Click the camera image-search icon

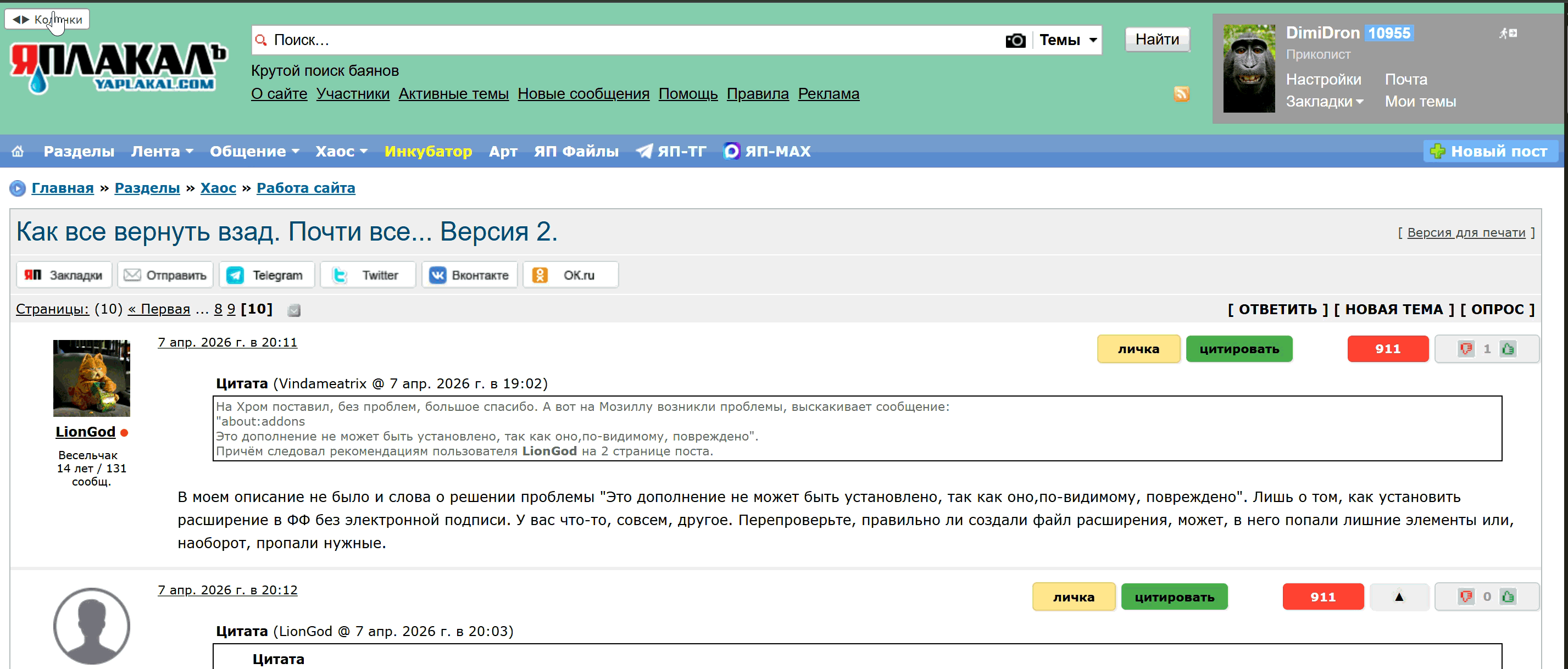[1015, 40]
